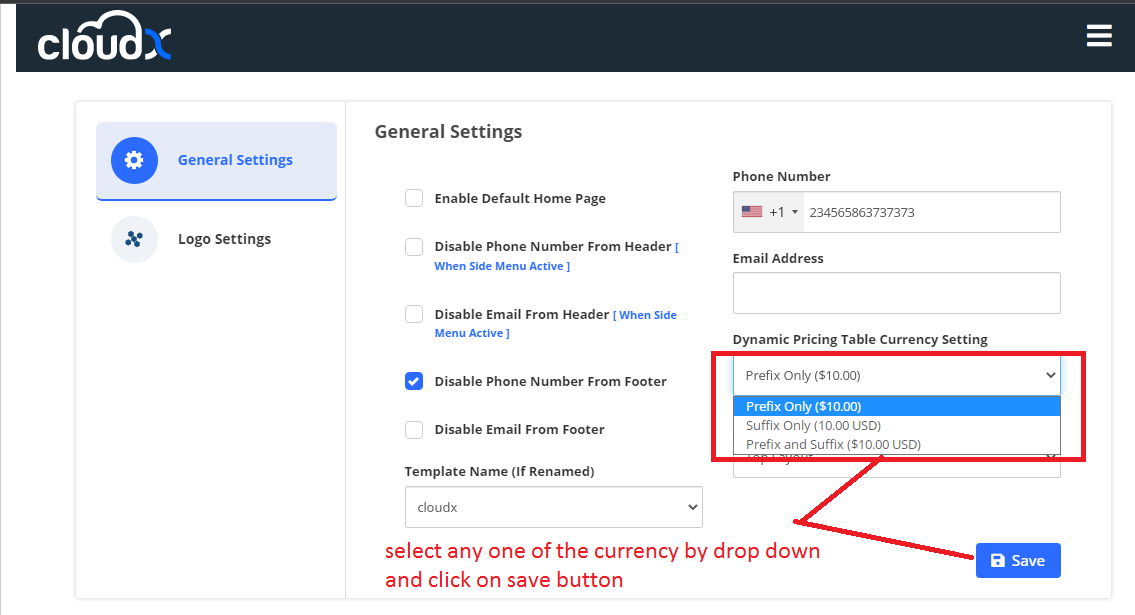Viewport: 1135px width, 615px height.
Task: Switch to Logo Settings tab
Action: coord(224,240)
